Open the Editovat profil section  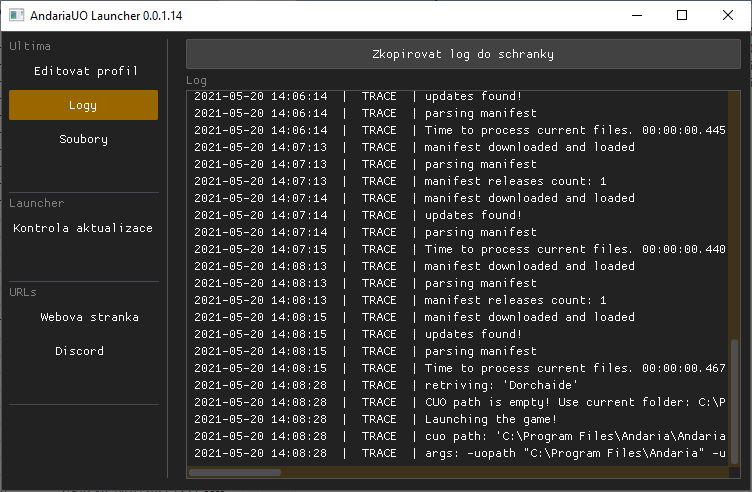tap(84, 71)
